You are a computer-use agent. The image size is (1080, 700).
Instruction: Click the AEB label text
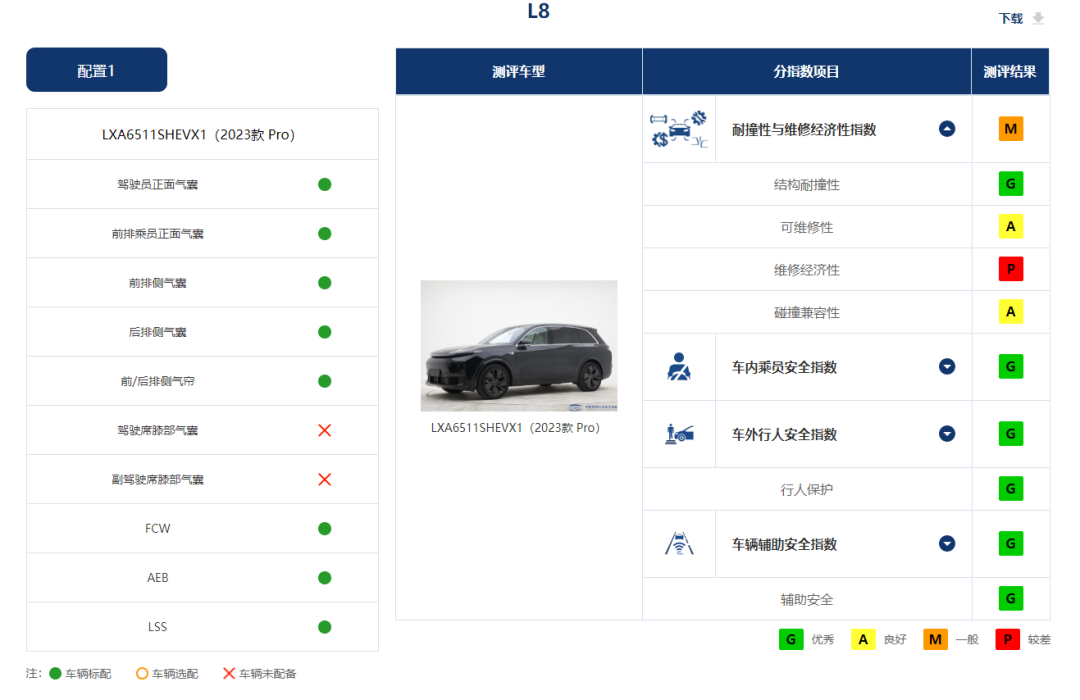(x=158, y=578)
